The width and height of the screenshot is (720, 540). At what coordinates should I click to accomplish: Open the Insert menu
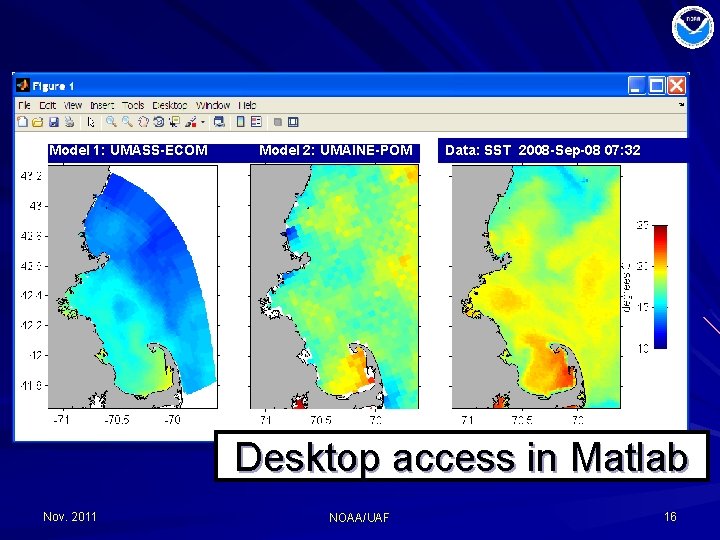(x=102, y=105)
